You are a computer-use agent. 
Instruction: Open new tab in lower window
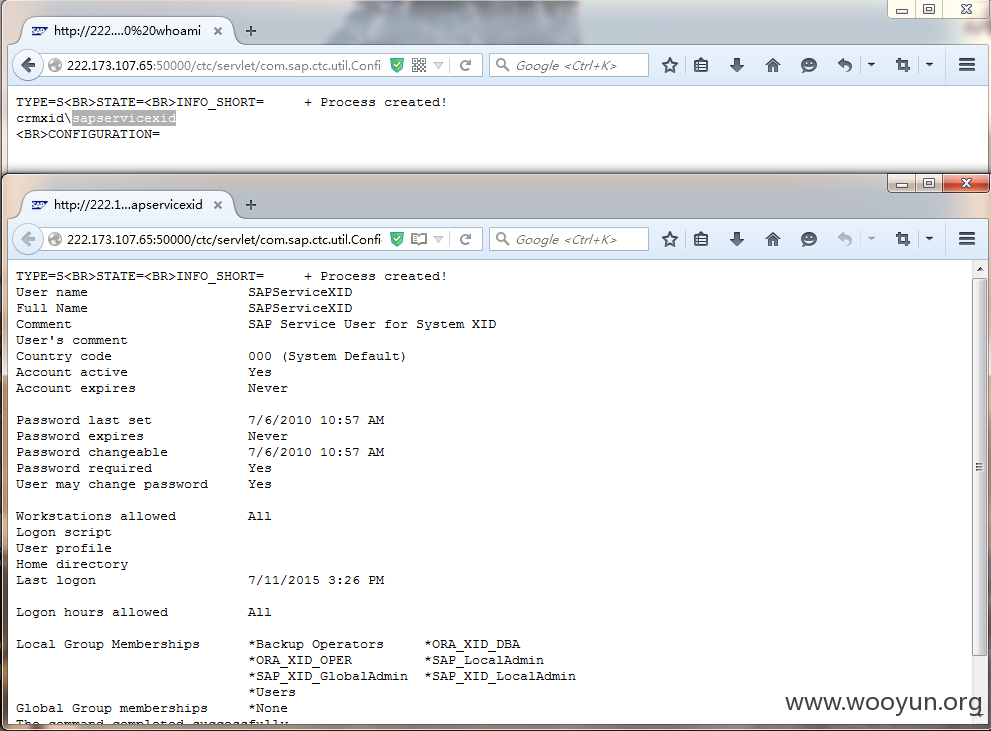251,205
